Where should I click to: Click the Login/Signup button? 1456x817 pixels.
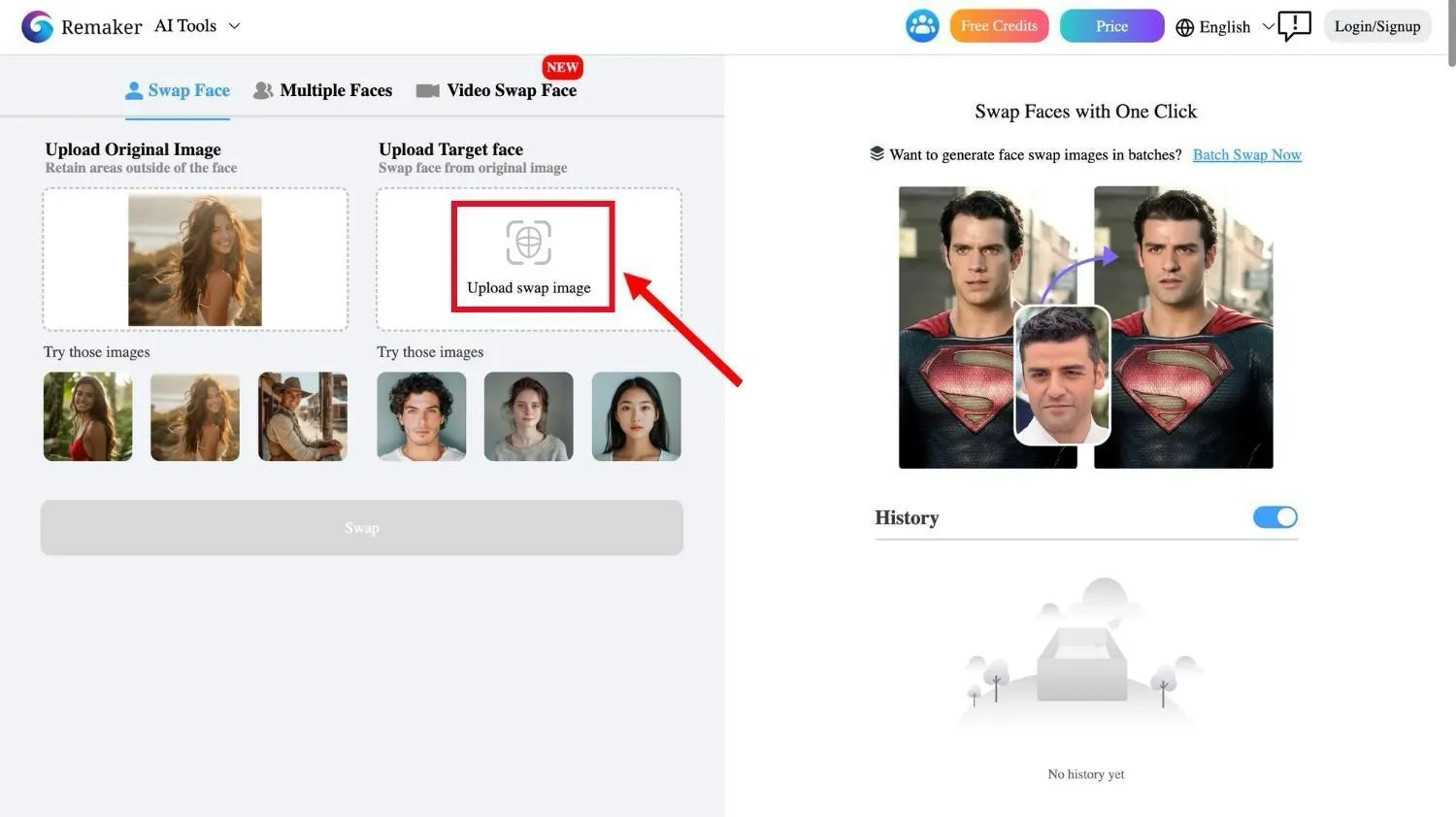[1376, 26]
